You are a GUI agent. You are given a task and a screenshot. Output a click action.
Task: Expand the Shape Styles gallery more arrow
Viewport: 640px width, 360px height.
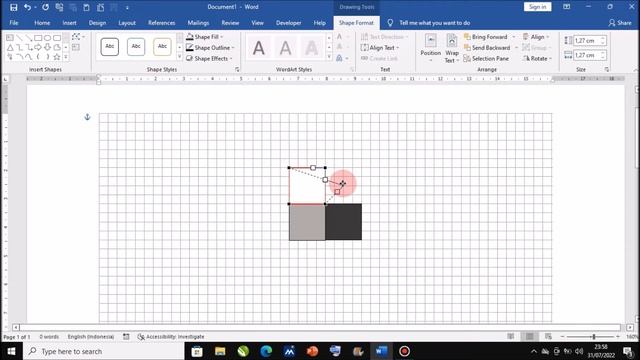pos(179,57)
